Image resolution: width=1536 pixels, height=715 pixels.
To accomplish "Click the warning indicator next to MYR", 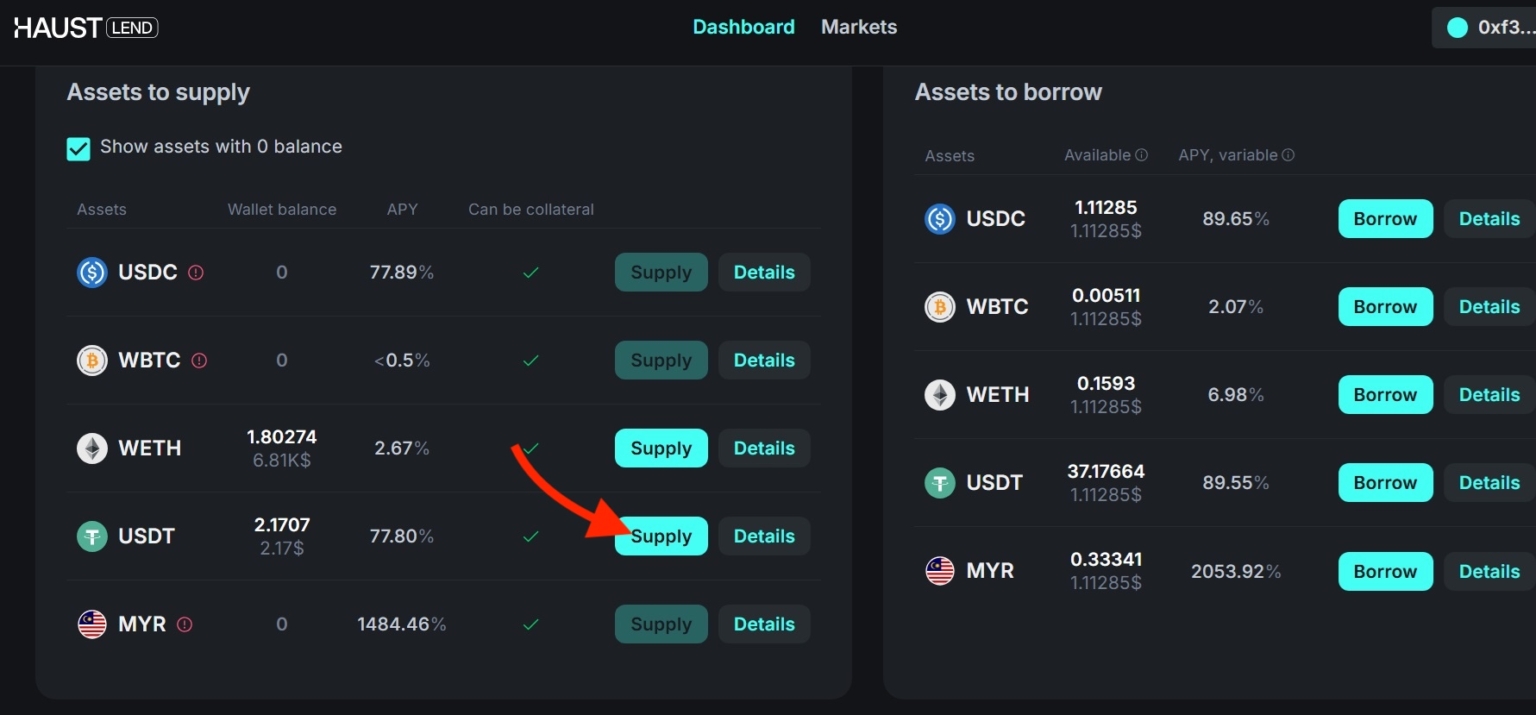I will [x=184, y=623].
